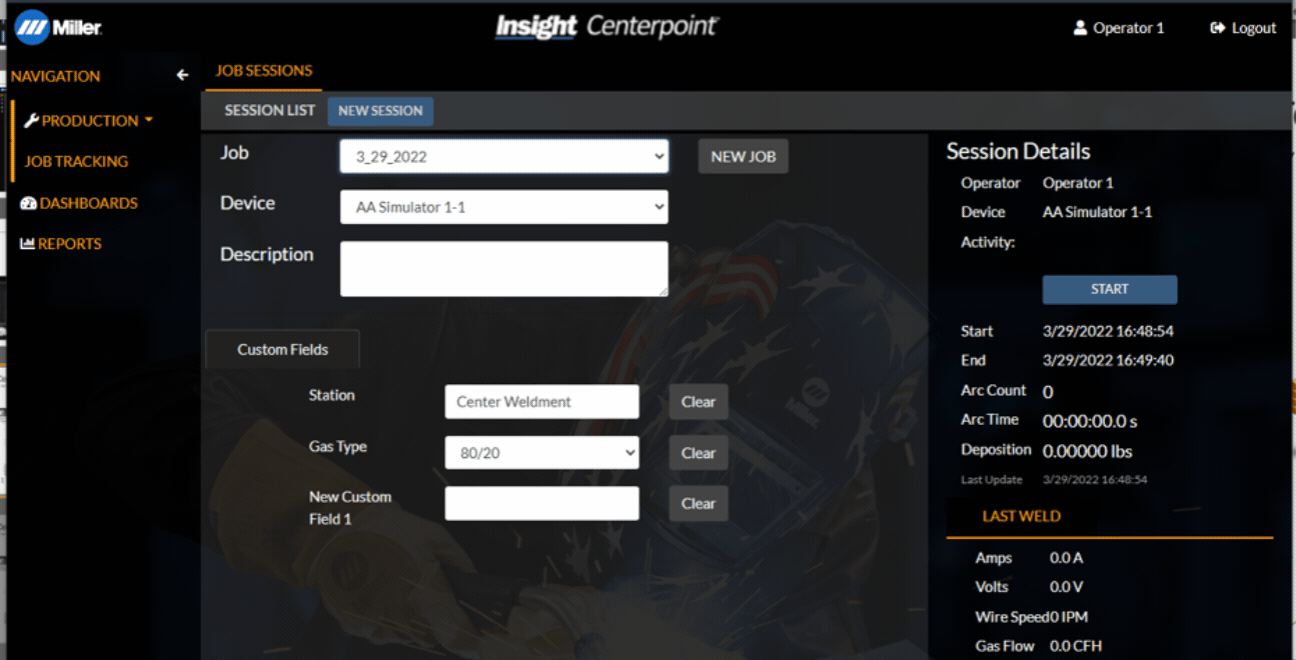Open the Custom Fields tab
Screen dimensions: 1296x660
282,350
